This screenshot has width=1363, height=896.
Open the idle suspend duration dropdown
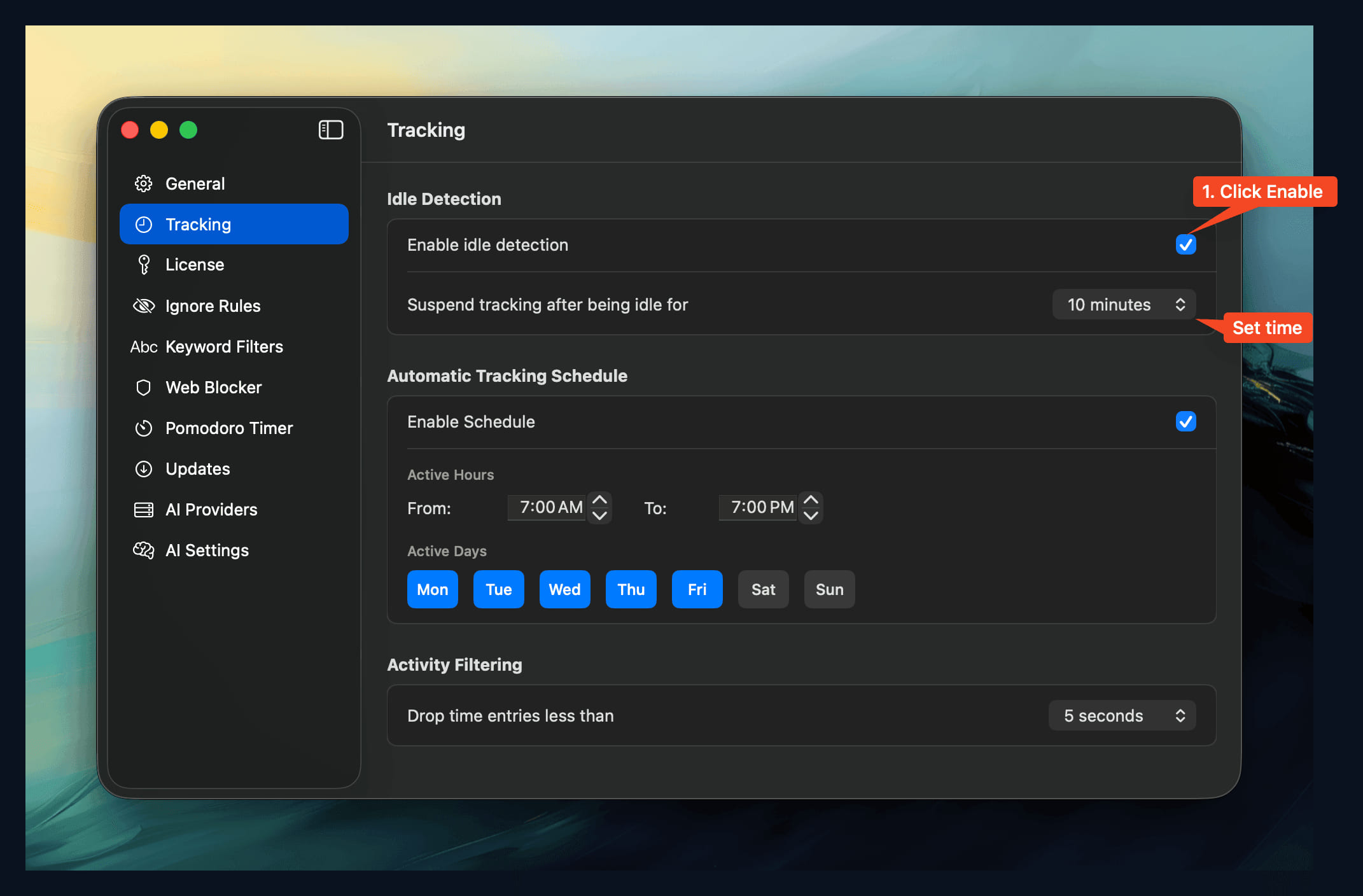click(x=1123, y=304)
